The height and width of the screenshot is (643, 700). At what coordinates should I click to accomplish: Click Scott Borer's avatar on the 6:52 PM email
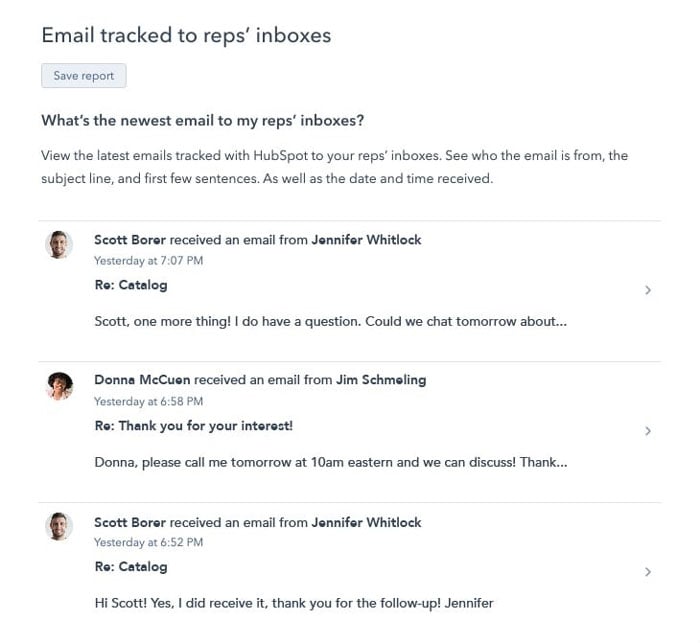point(60,526)
